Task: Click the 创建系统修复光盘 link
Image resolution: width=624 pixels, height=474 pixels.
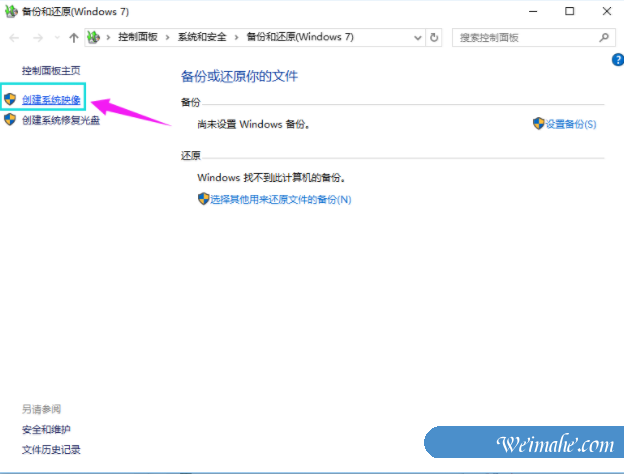Action: pyautogui.click(x=61, y=120)
